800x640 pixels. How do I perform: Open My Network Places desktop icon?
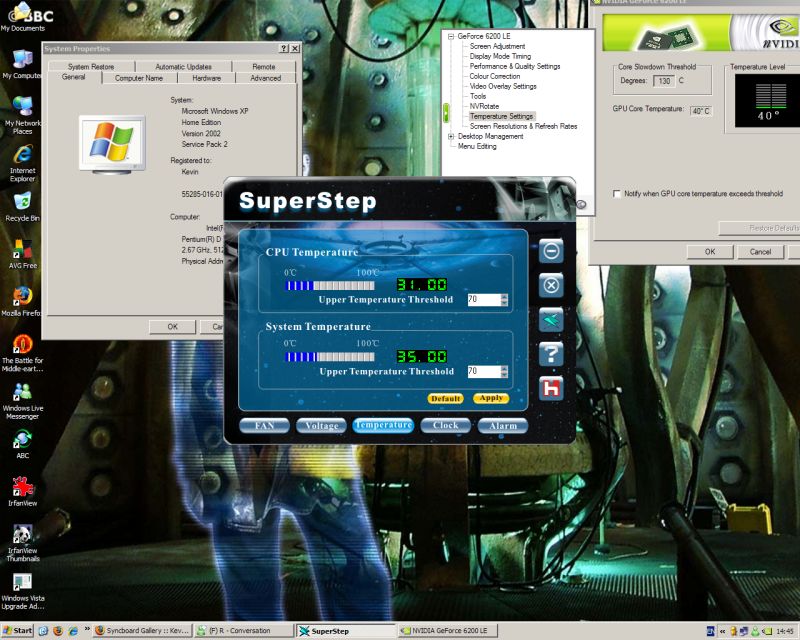[22, 115]
